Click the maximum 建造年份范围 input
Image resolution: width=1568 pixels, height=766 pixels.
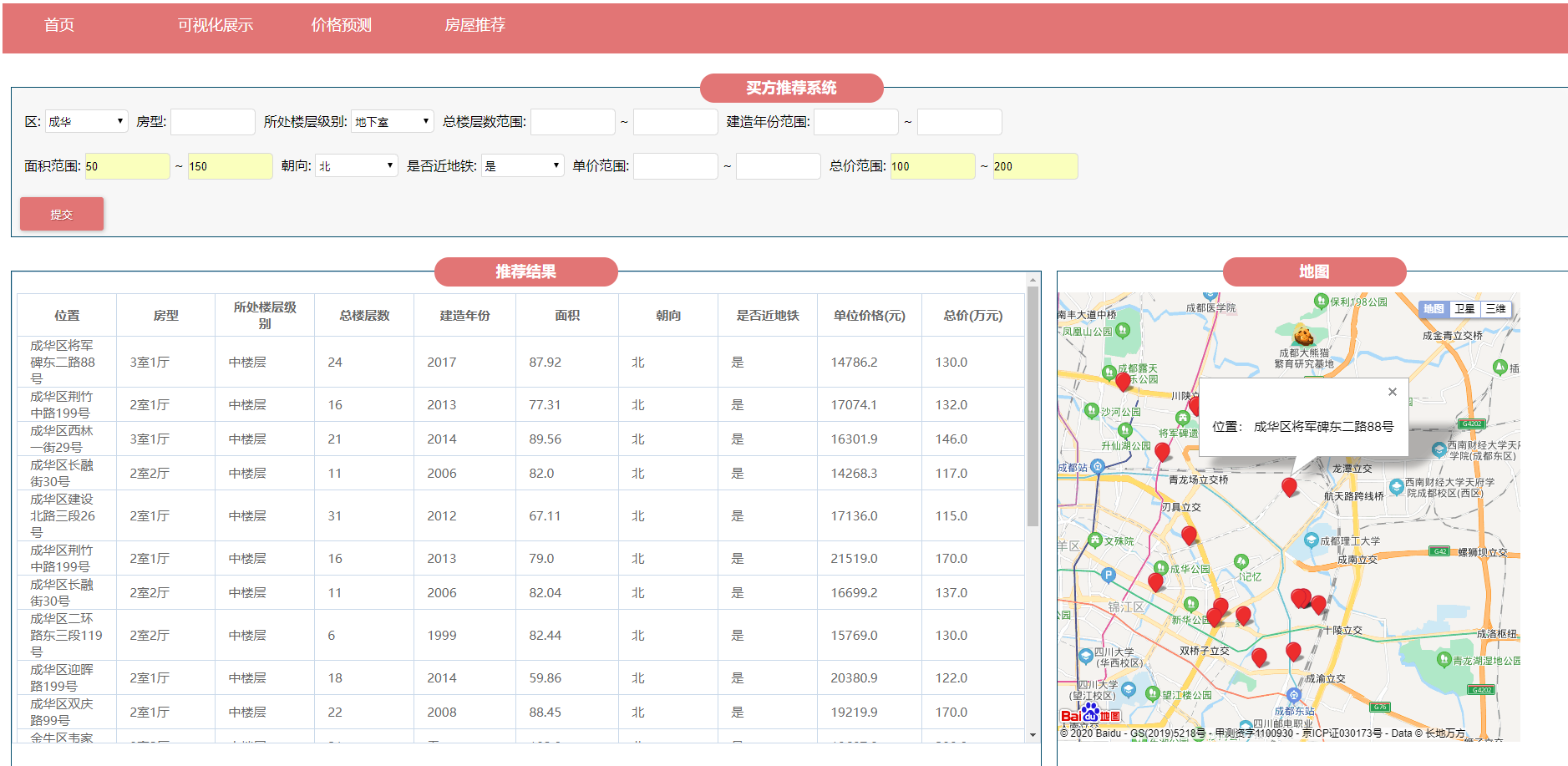960,121
